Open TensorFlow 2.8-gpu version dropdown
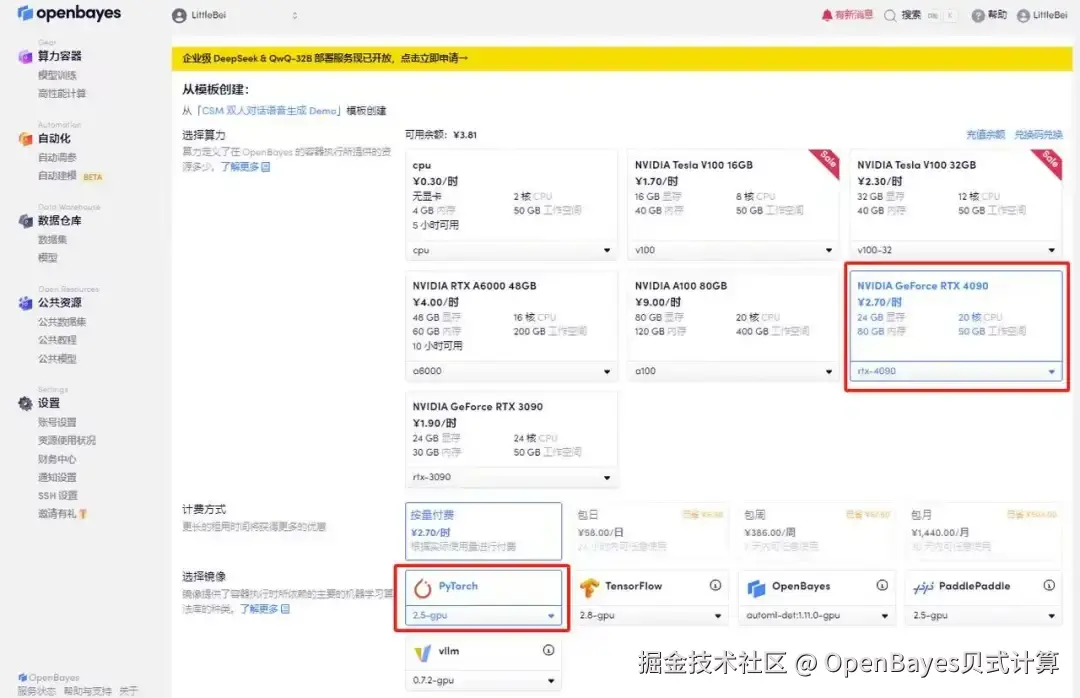Screen dimensions: 1080x698 point(650,616)
